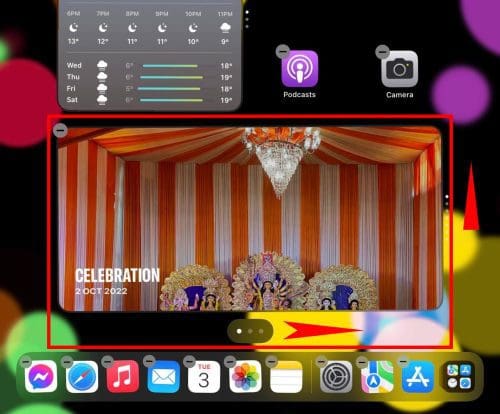Open the Notes app in dock

pyautogui.click(x=286, y=376)
